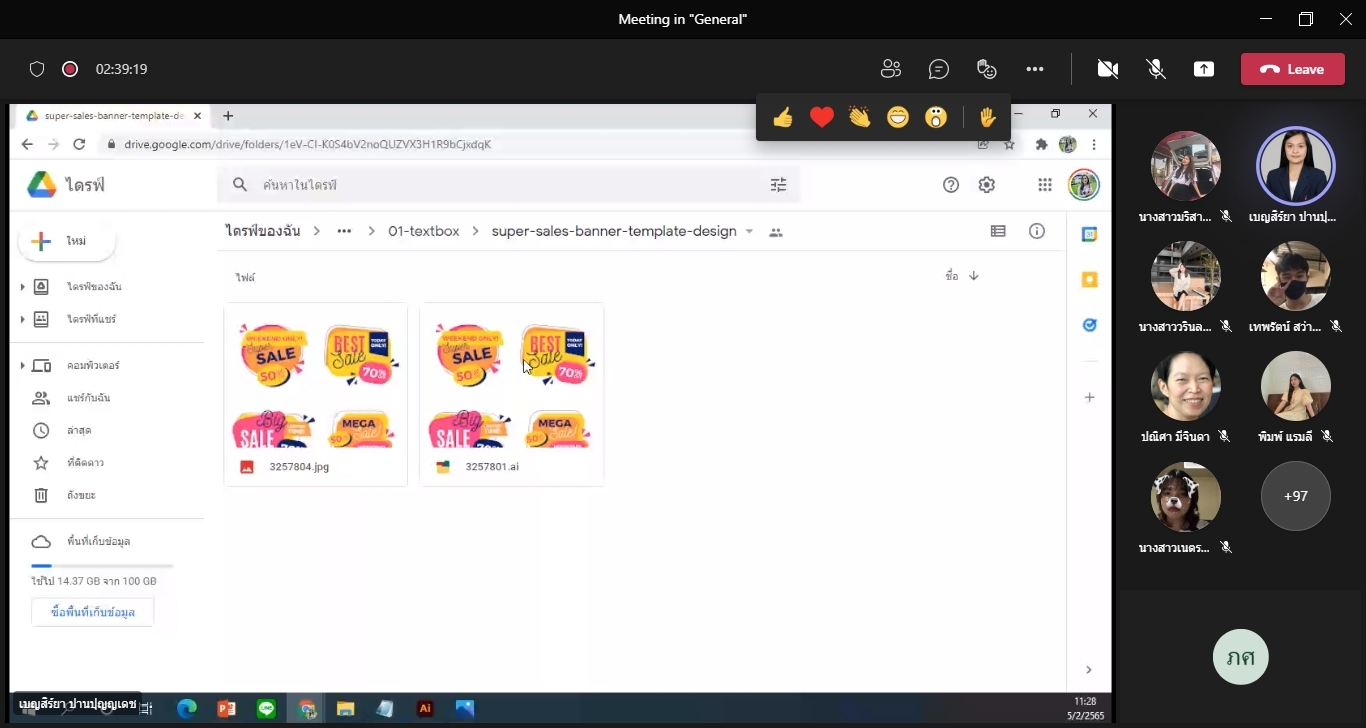
Task: Open the meeting chat icon
Action: pyautogui.click(x=938, y=69)
